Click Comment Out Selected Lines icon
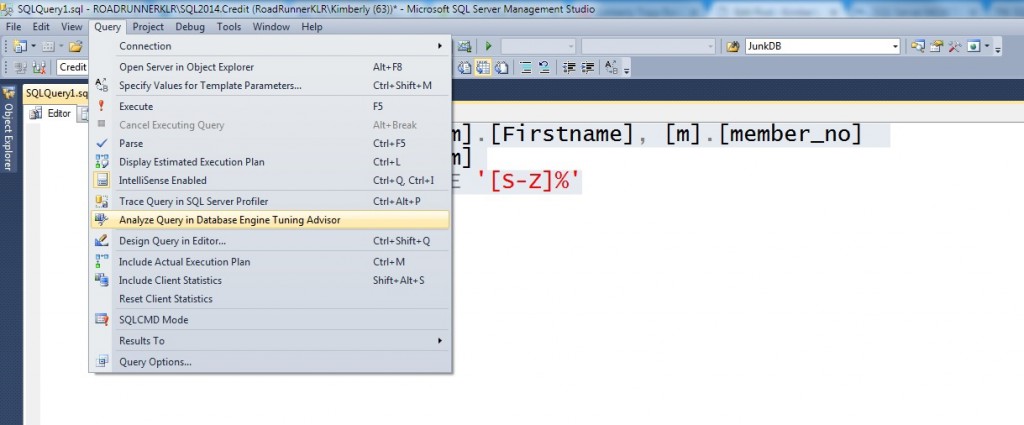Viewport: 1024px width, 425px height. [x=526, y=67]
